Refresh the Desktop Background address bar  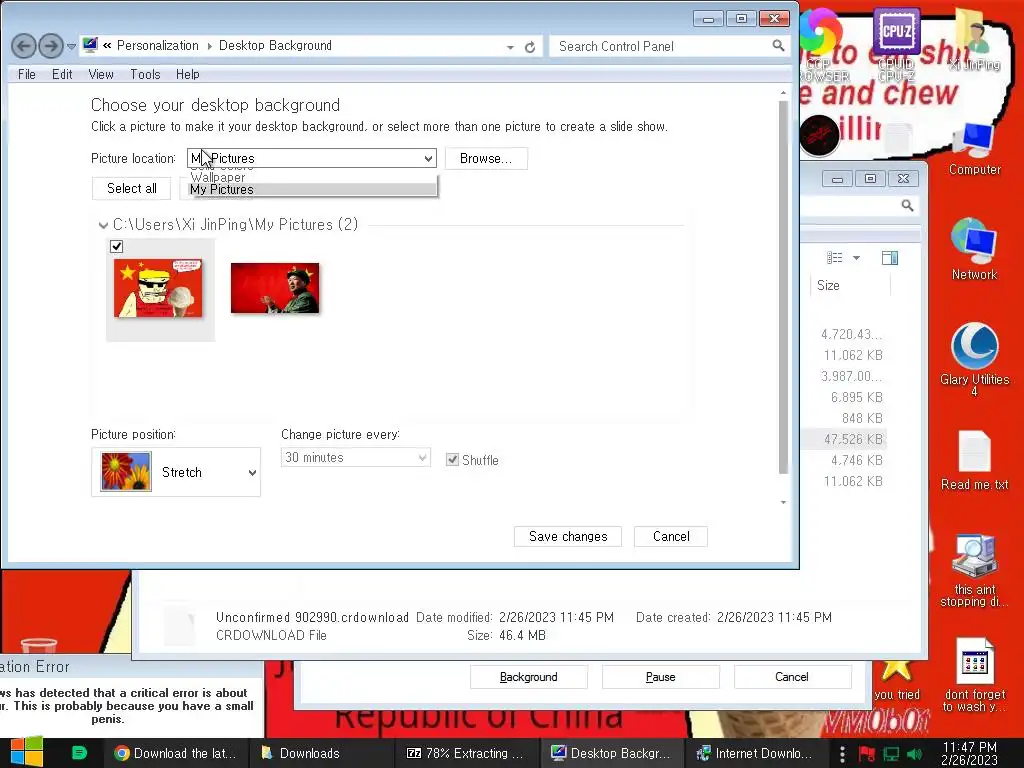pyautogui.click(x=530, y=47)
